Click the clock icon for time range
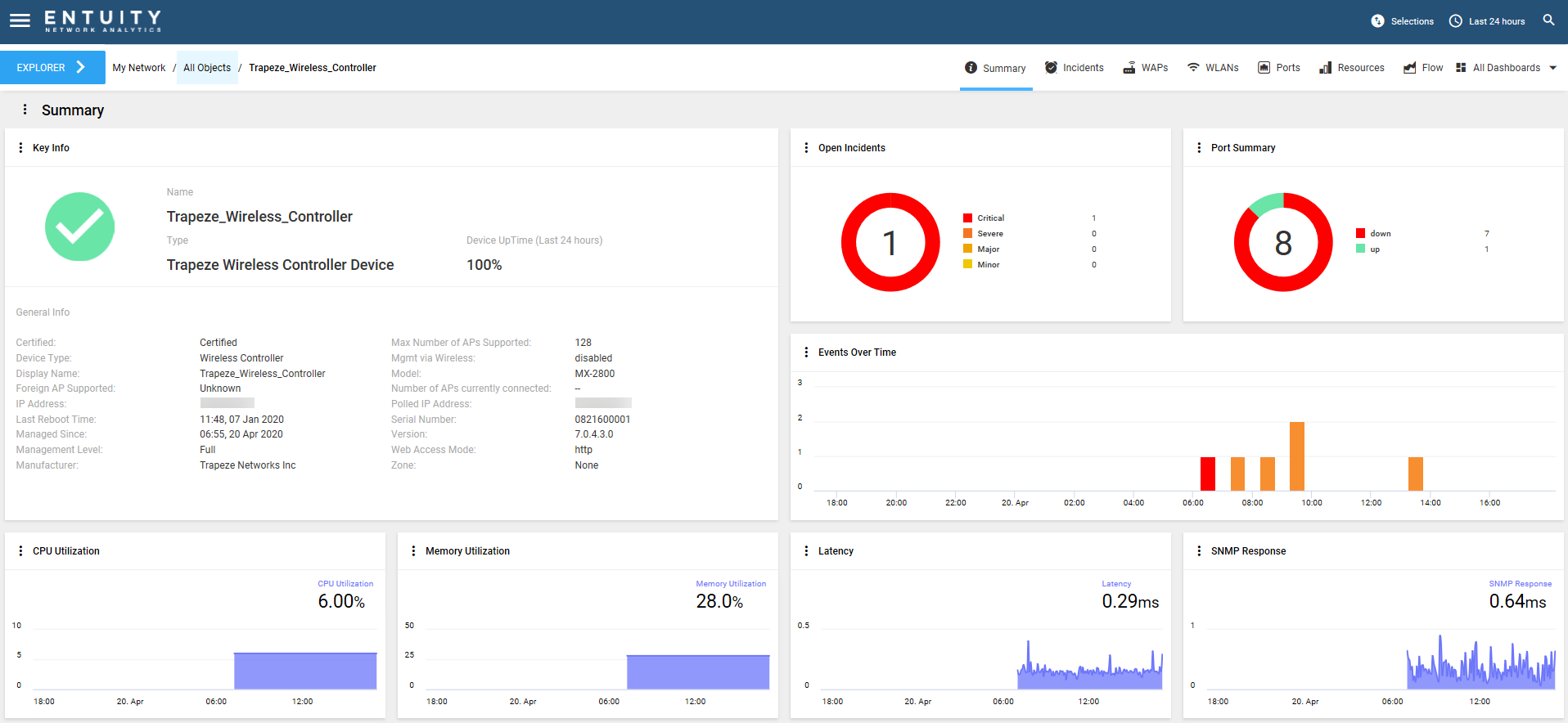This screenshot has height=723, width=1568. coord(1455,21)
